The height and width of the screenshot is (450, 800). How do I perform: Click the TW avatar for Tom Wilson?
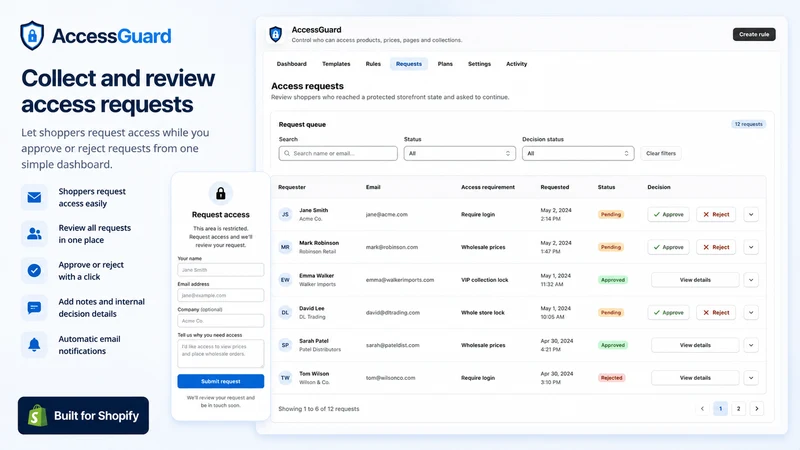(285, 378)
